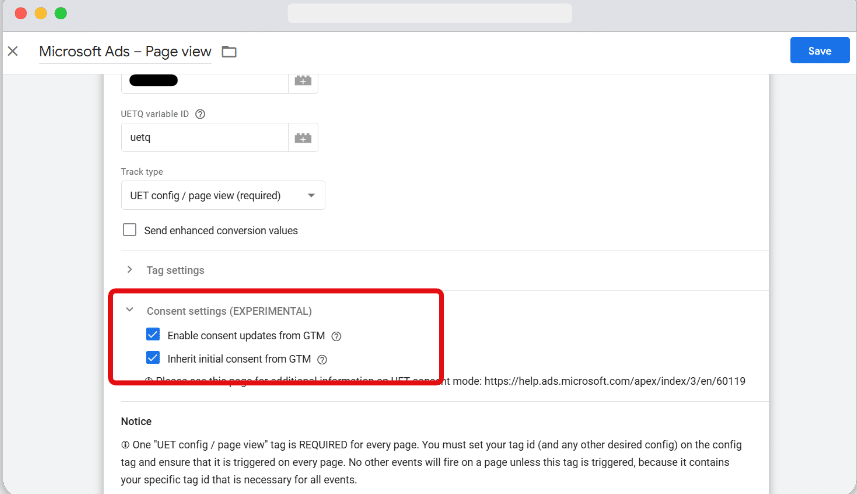Rename the tag title Microsoft Ads – Page view
The image size is (857, 494).
[125, 51]
